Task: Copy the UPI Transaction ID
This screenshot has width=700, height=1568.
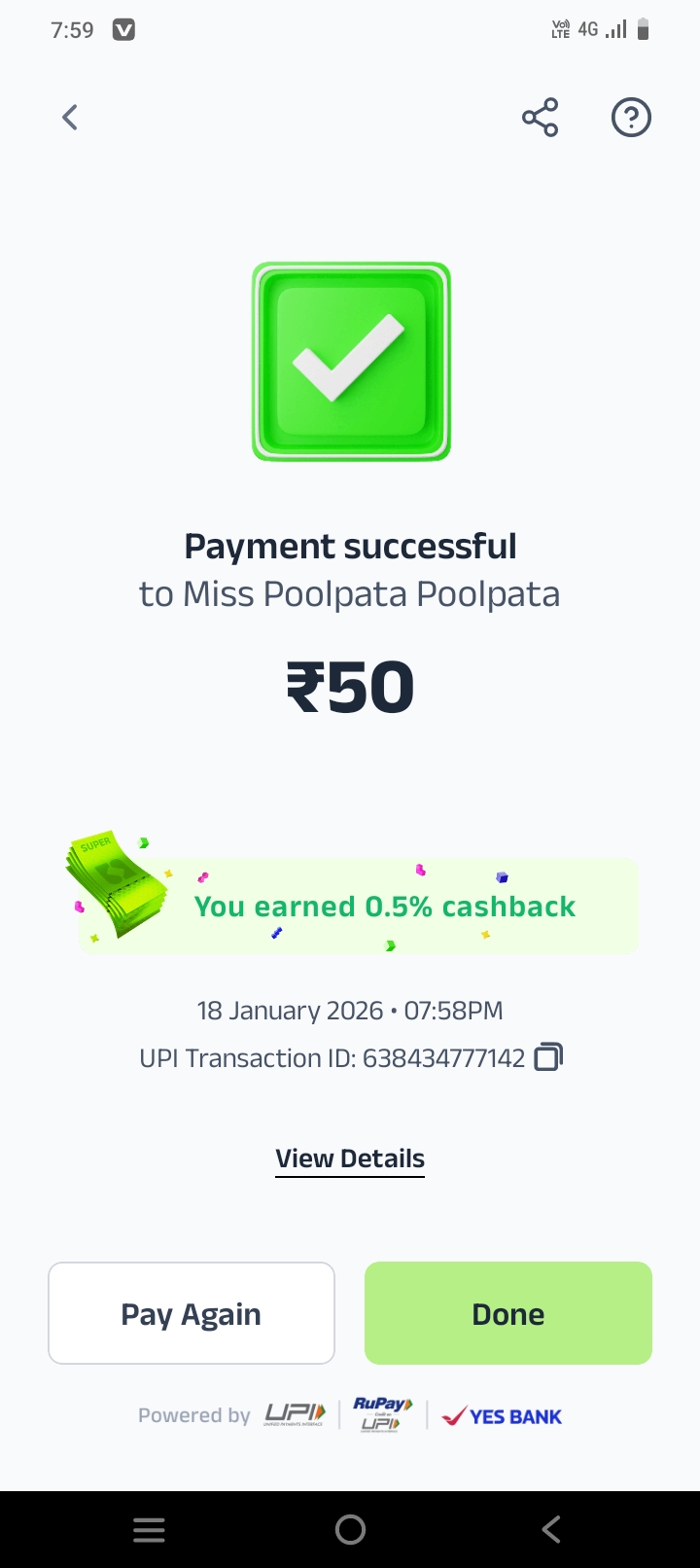Action: [x=548, y=1056]
